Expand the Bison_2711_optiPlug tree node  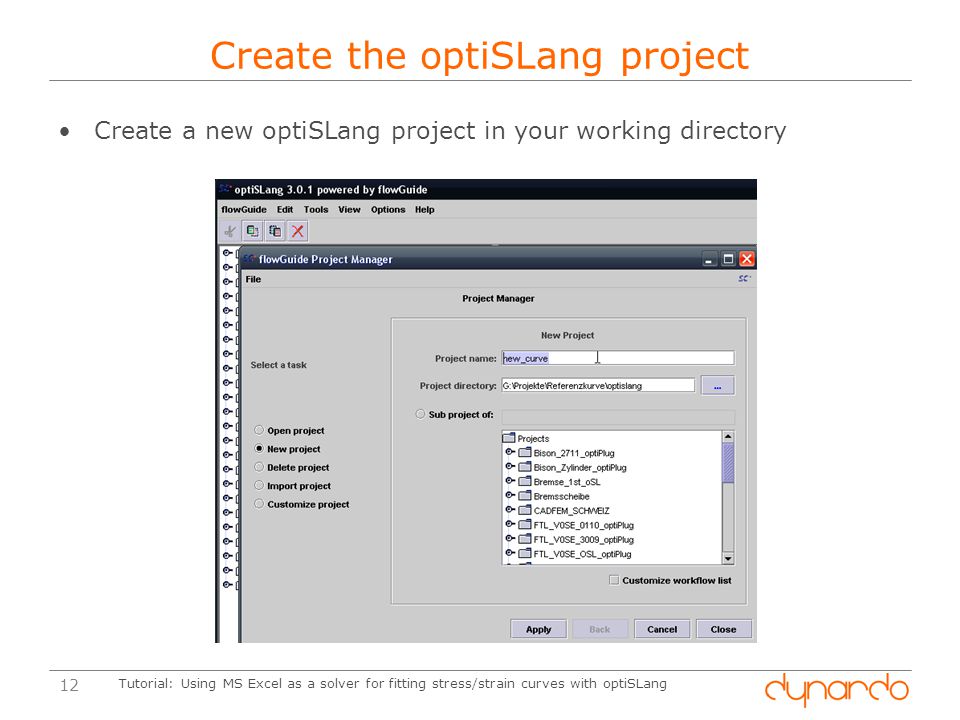click(509, 452)
